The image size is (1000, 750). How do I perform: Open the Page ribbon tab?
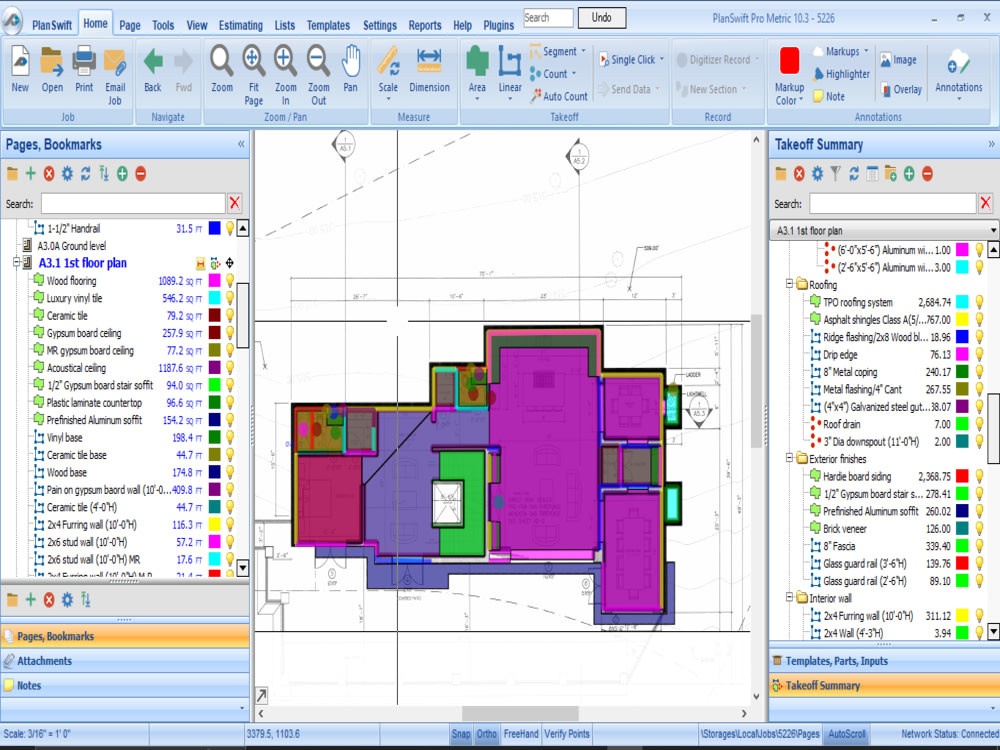129,26
